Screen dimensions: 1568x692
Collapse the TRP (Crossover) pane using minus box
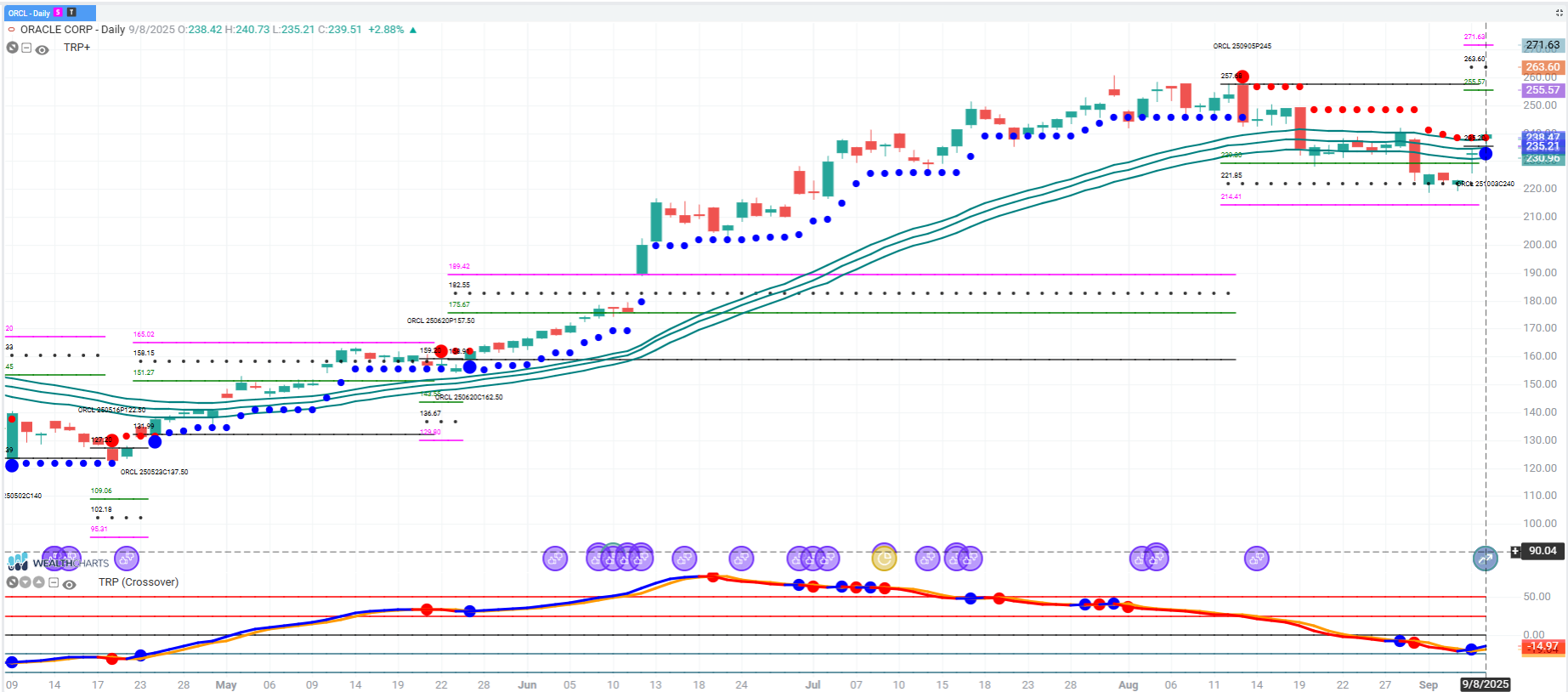pyautogui.click(x=54, y=582)
